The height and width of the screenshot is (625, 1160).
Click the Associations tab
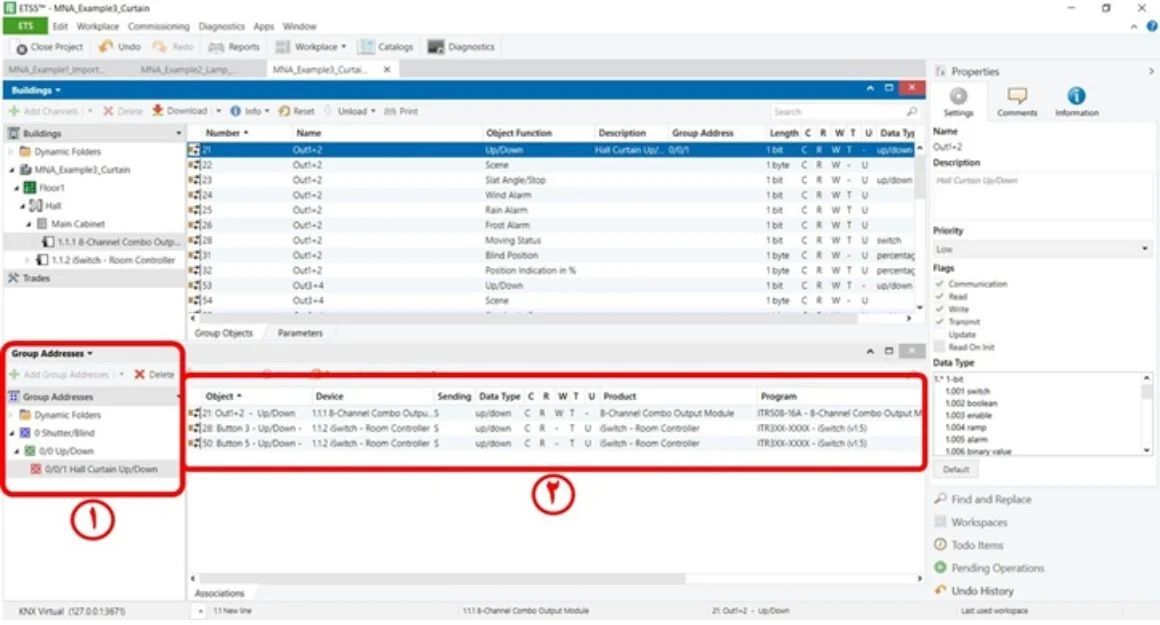(219, 593)
